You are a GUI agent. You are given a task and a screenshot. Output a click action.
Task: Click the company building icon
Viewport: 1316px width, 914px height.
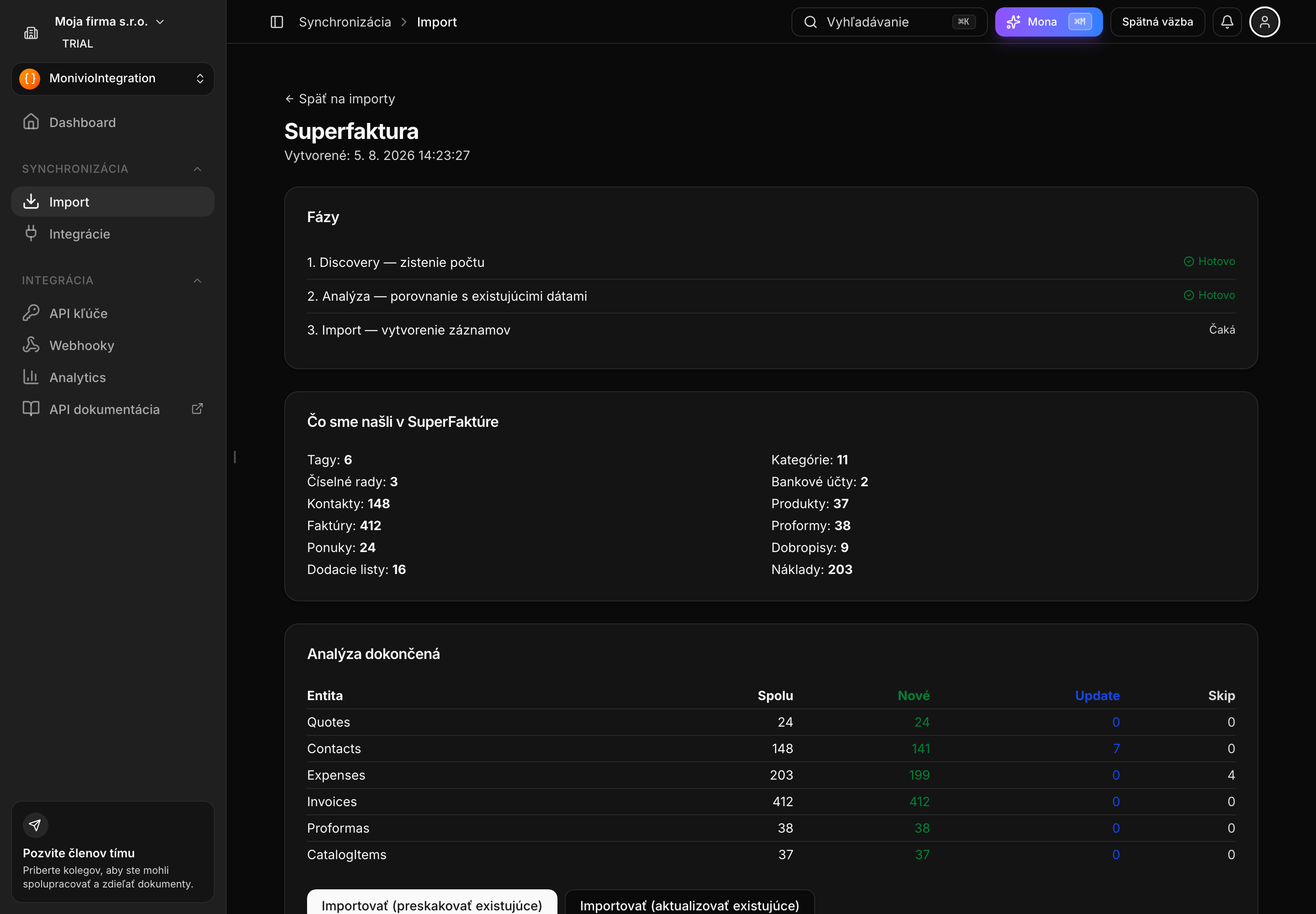tap(31, 32)
